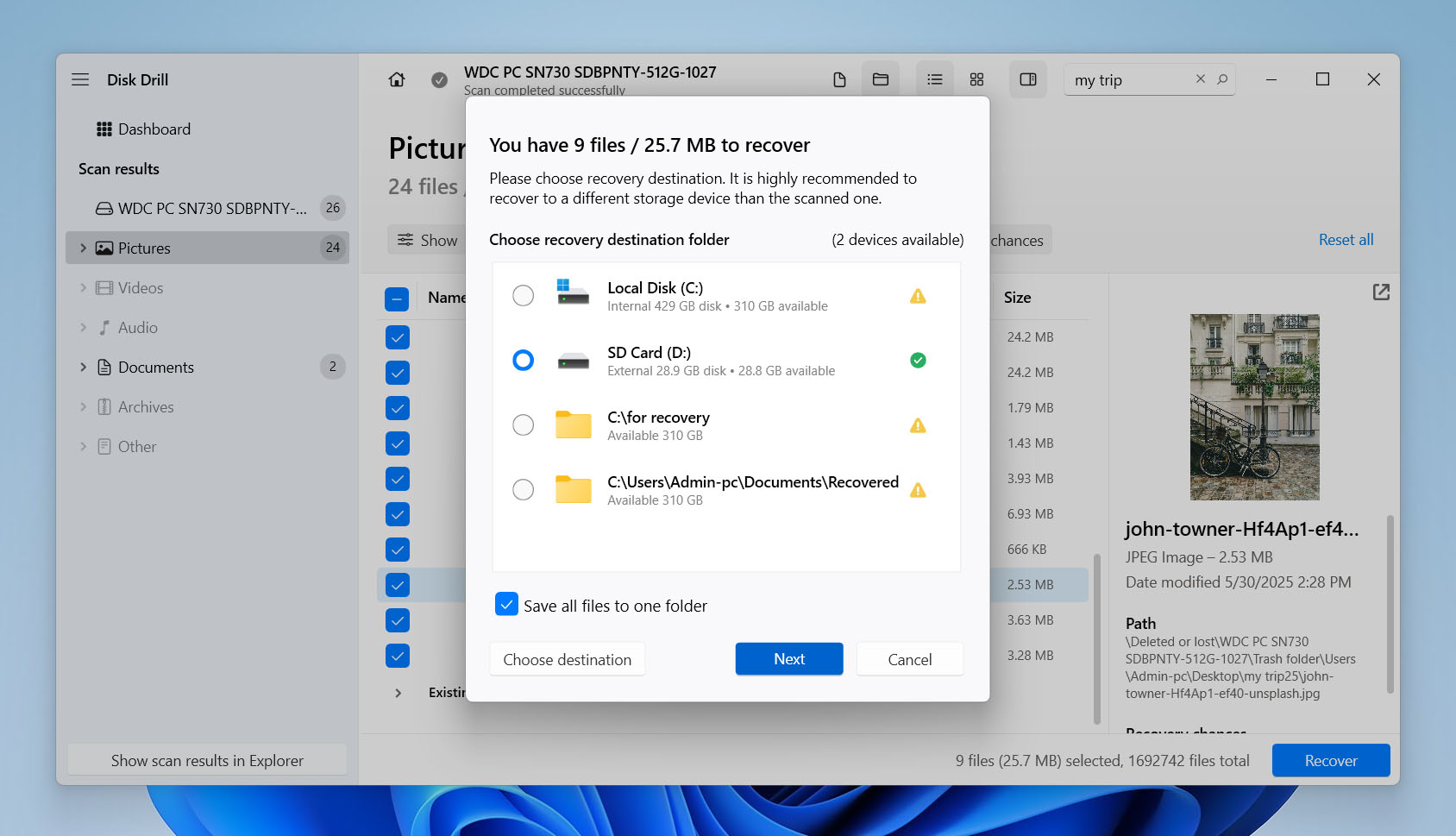Uncheck the 666 KB file row checkbox
The image size is (1456, 836).
click(398, 550)
